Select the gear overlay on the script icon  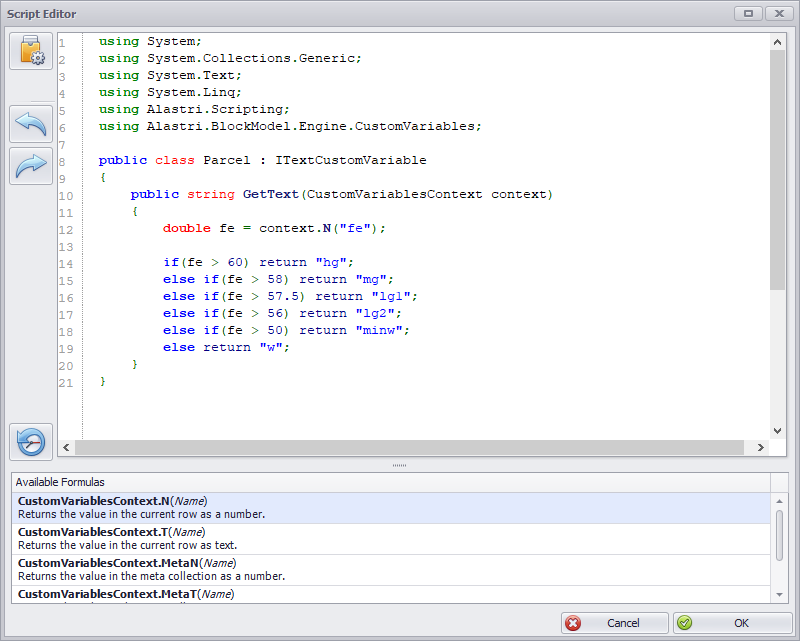(36, 57)
